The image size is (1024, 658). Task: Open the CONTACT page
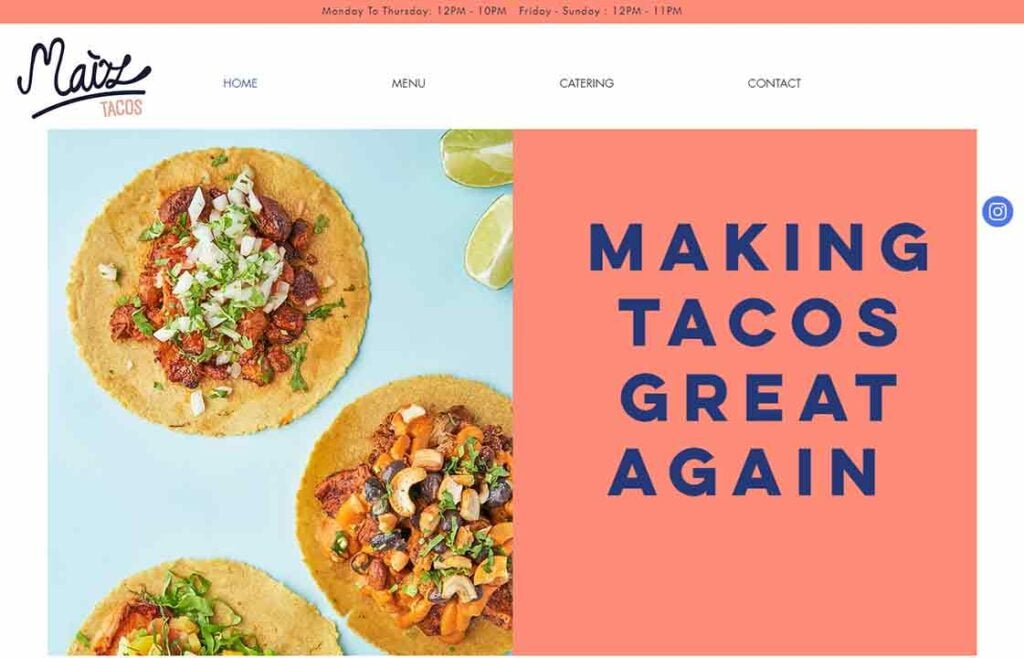[774, 83]
